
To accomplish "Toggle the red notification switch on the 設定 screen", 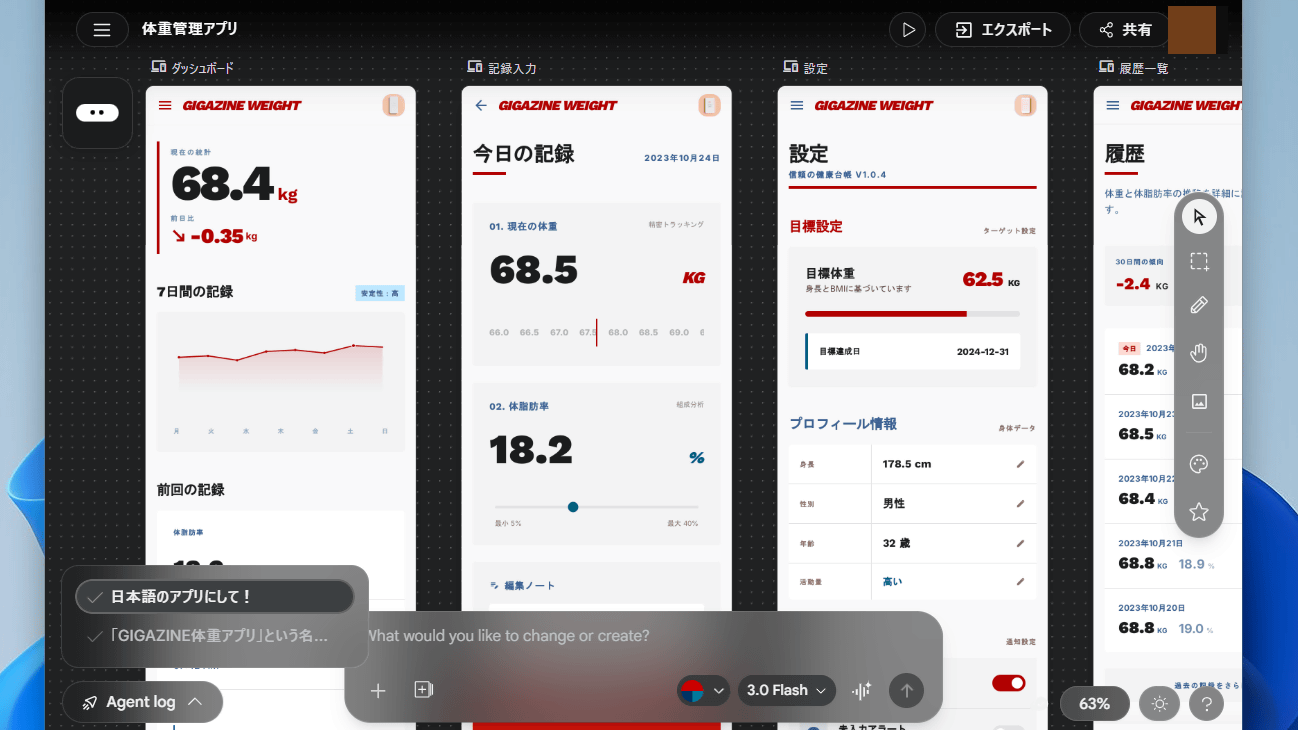I will (1009, 683).
